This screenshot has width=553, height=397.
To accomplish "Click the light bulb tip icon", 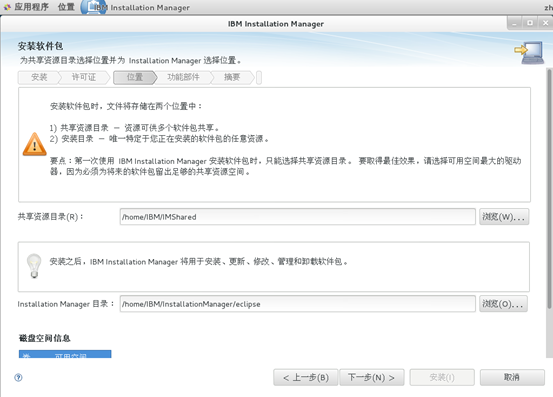I will pos(34,266).
